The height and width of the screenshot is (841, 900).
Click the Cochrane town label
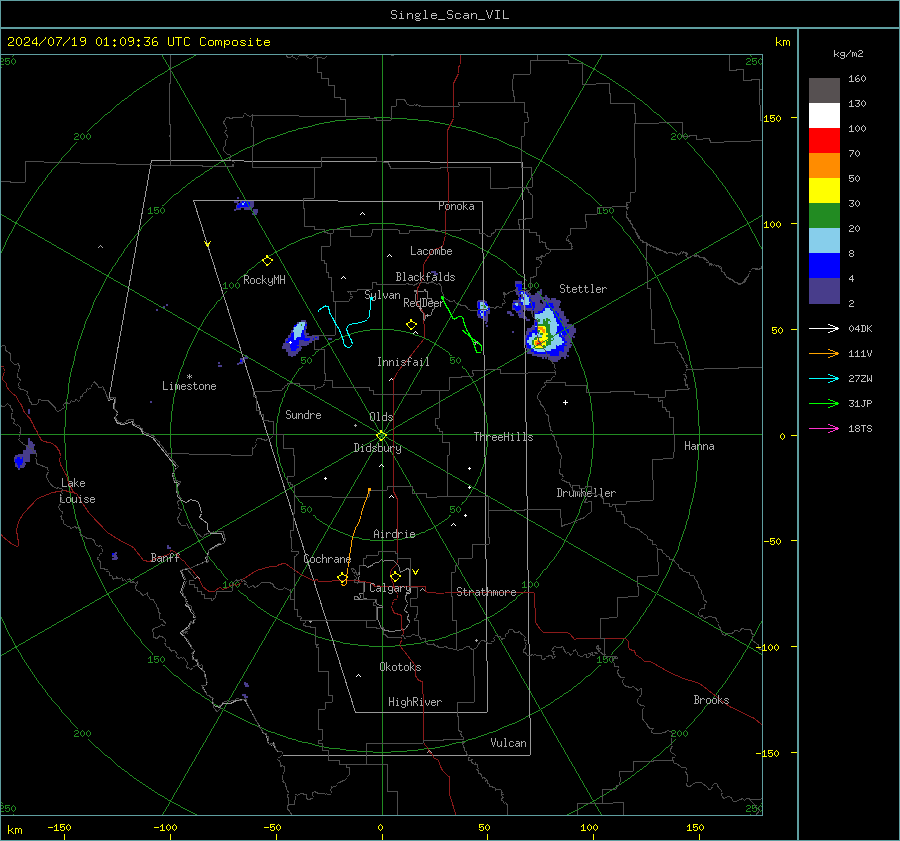pyautogui.click(x=327, y=559)
